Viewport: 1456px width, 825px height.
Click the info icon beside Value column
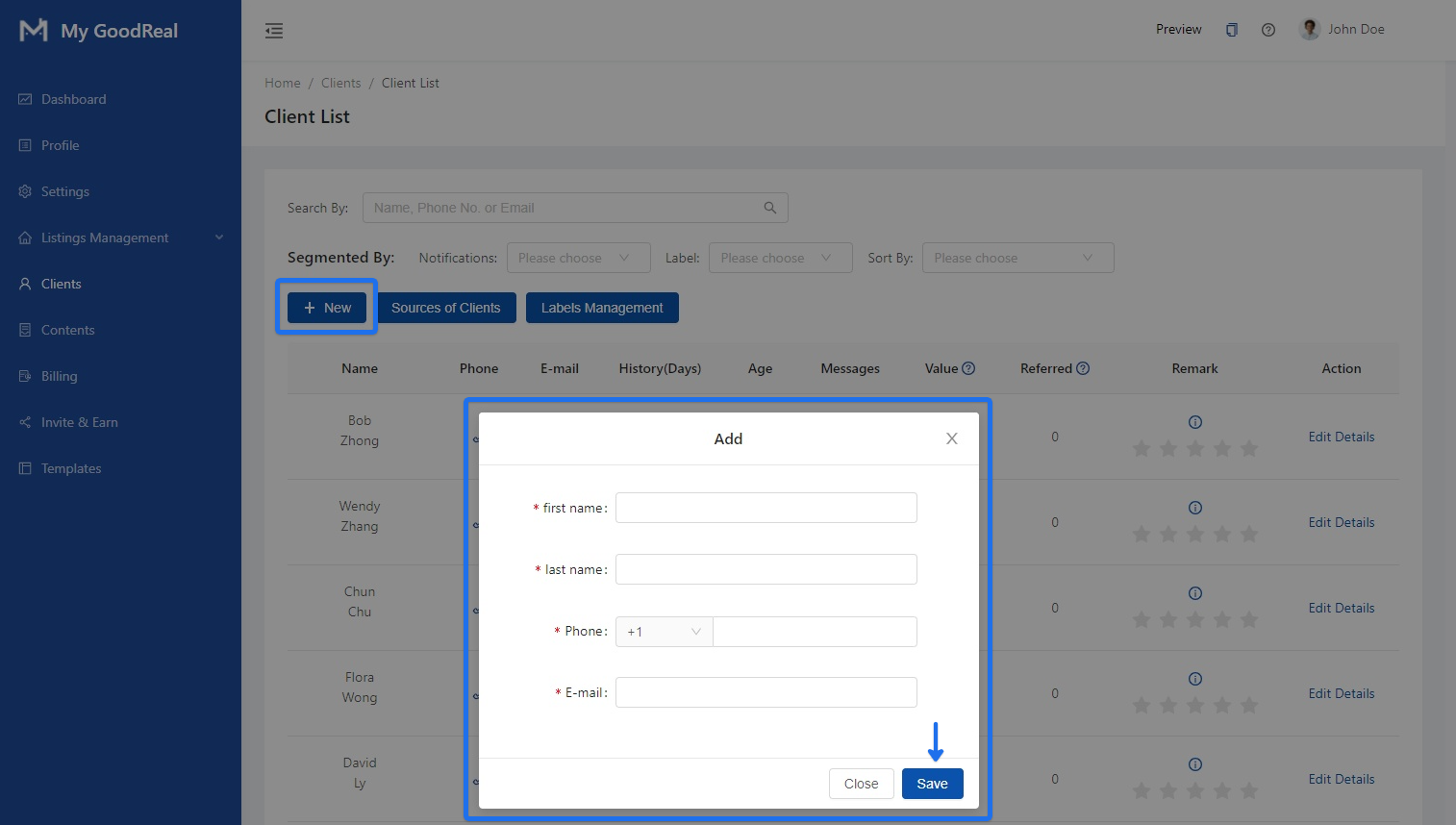click(968, 368)
